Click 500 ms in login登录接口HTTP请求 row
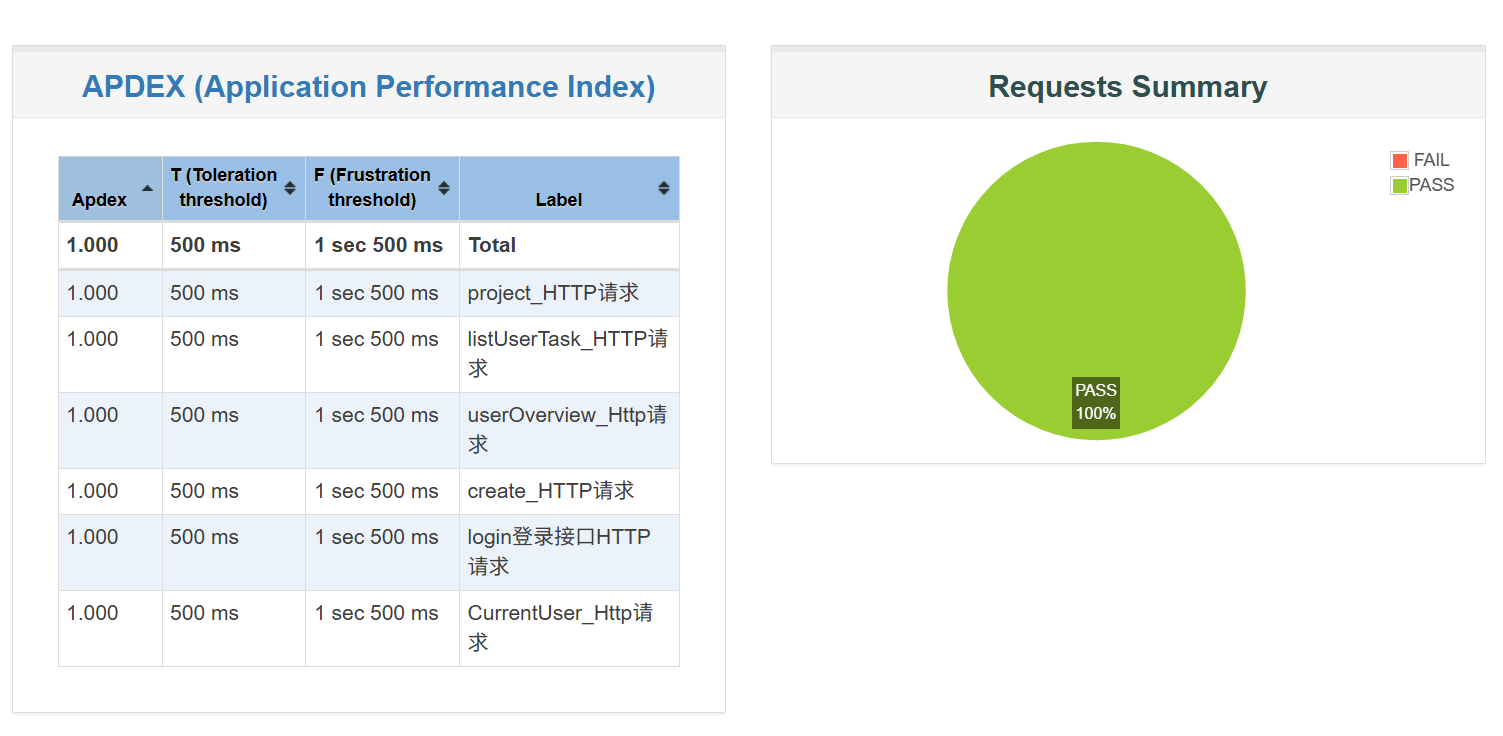 pos(205,537)
